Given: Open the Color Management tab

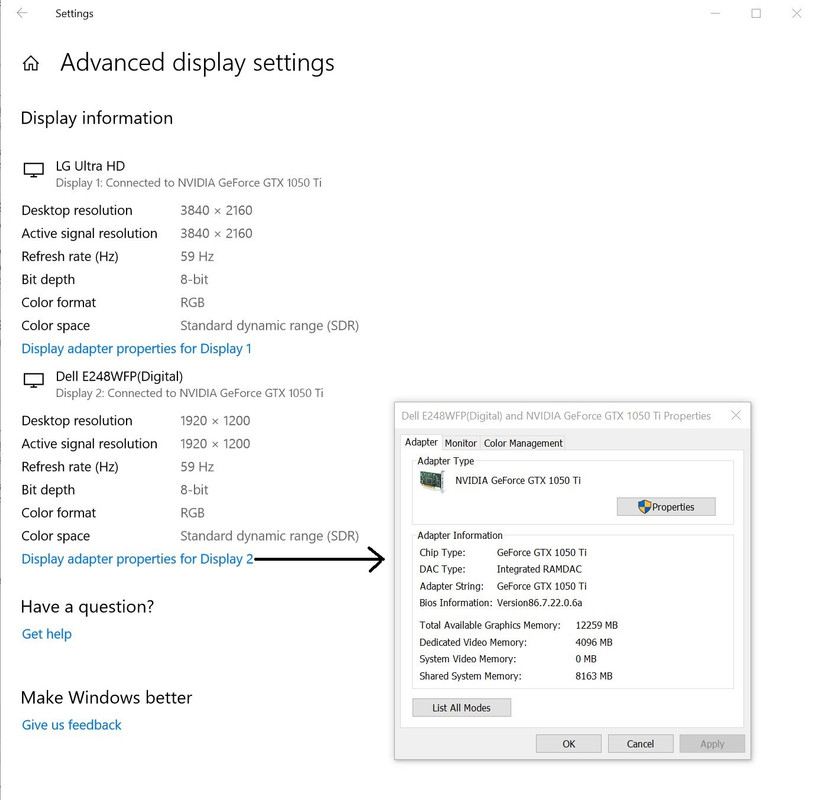Looking at the screenshot, I should [523, 443].
